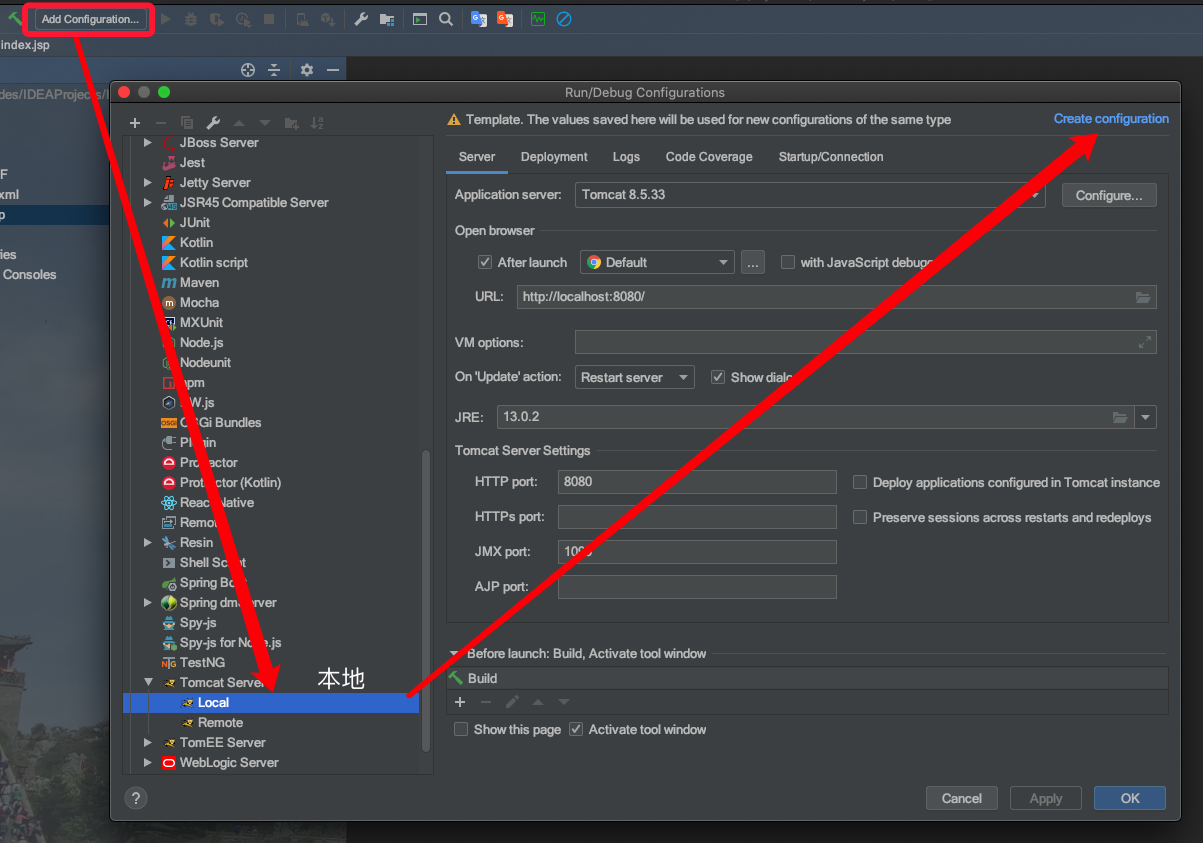Image resolution: width=1203 pixels, height=843 pixels.
Task: Open the Settings wrench icon in main toolbar
Action: tap(361, 19)
